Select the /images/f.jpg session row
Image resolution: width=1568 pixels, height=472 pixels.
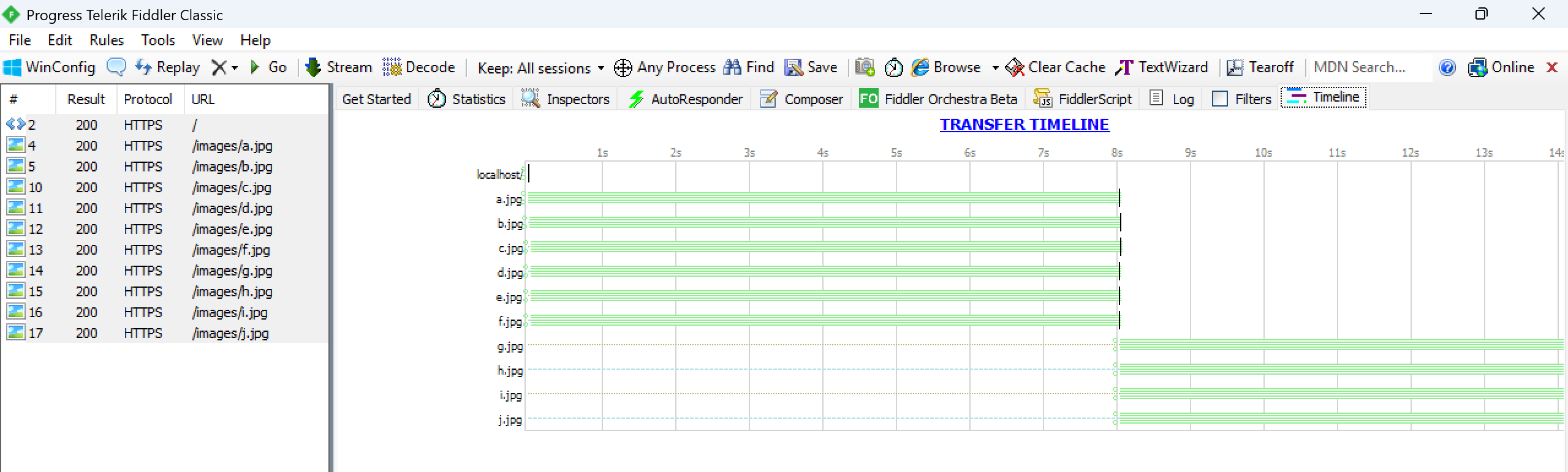tap(165, 250)
